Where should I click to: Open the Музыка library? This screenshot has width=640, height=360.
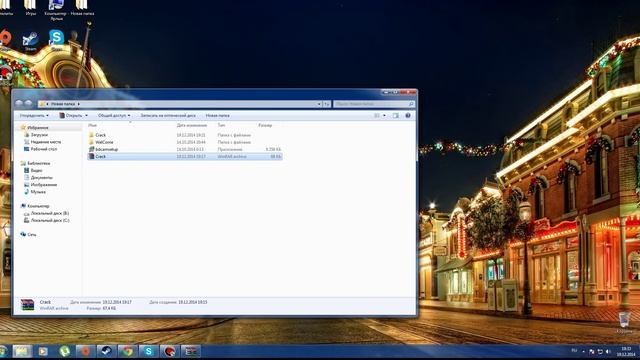point(38,191)
